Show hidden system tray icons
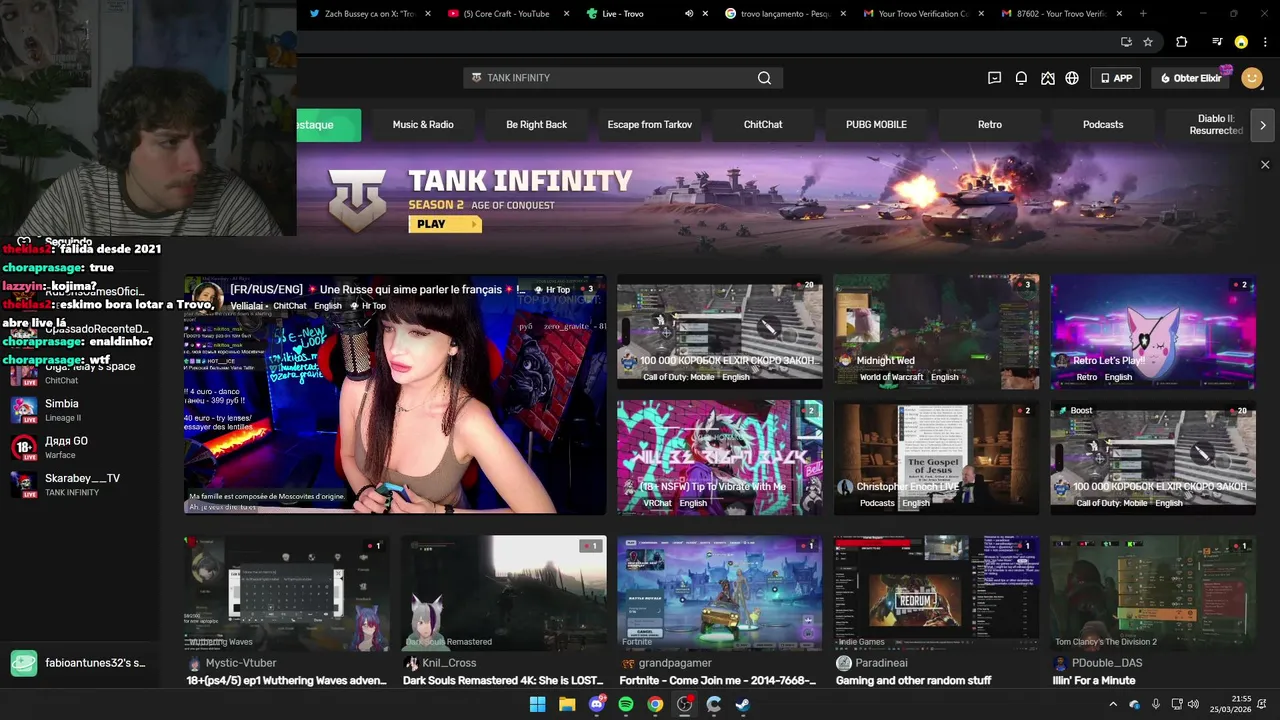 click(1115, 704)
